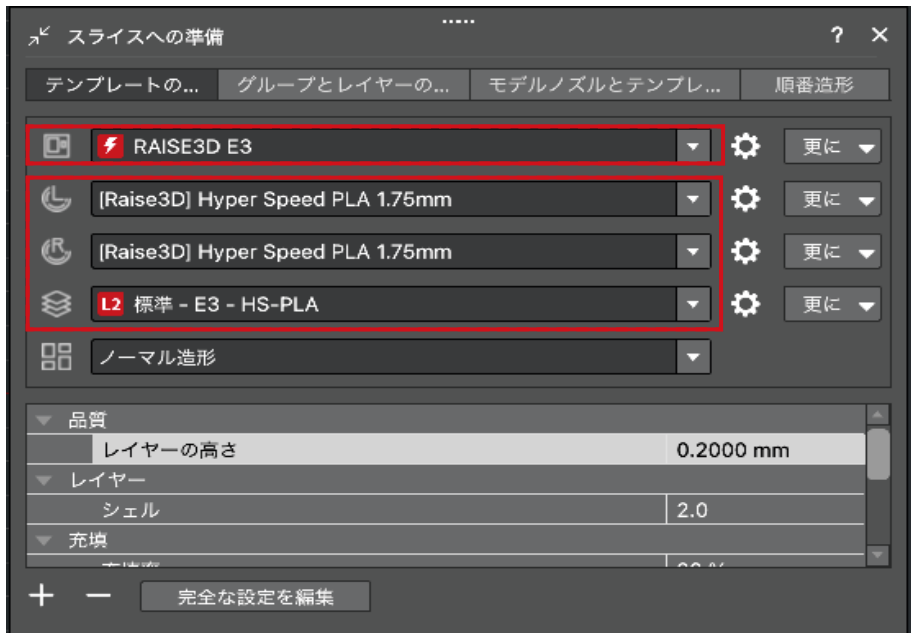The image size is (917, 633).
Task: Edit the シェル value 2.0
Action: (765, 510)
